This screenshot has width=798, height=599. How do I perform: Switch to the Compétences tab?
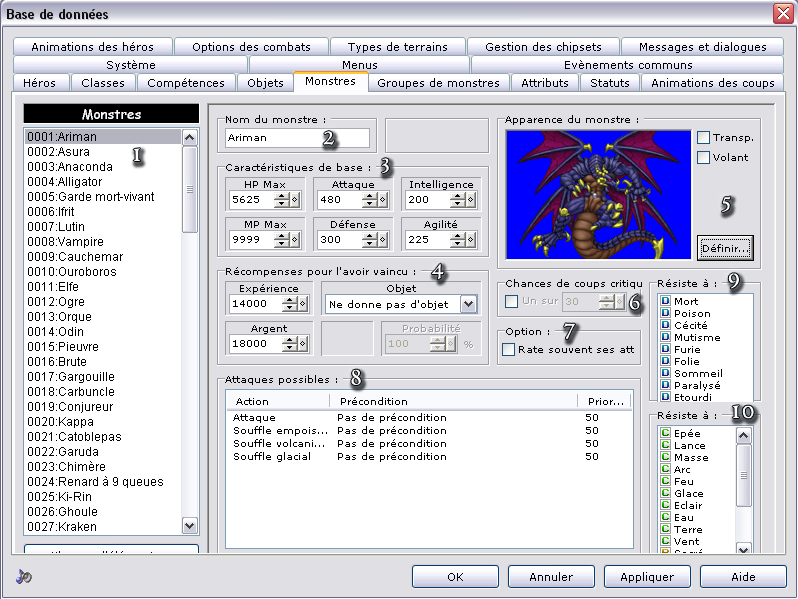click(x=187, y=83)
